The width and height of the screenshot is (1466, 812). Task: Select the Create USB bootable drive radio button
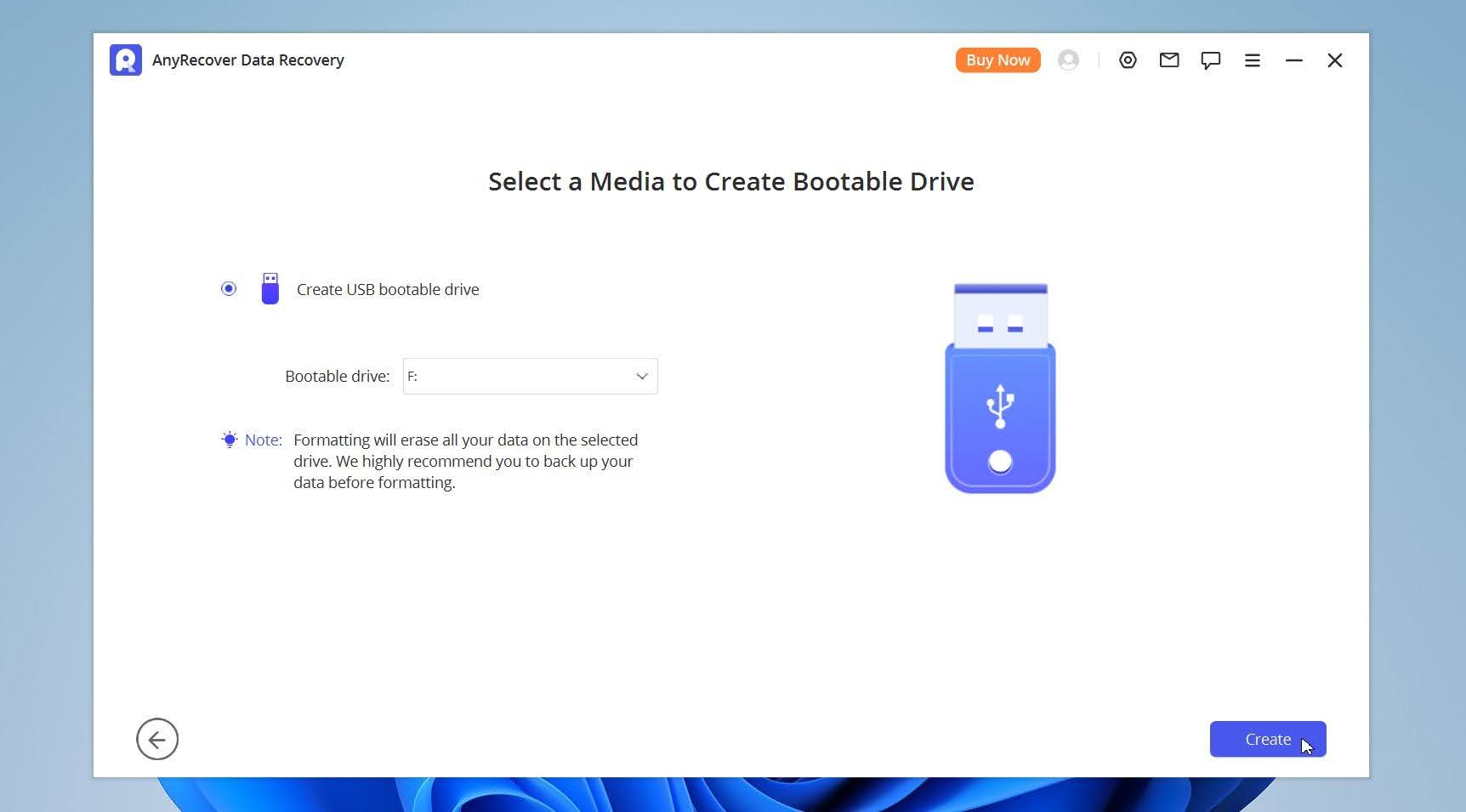point(229,289)
